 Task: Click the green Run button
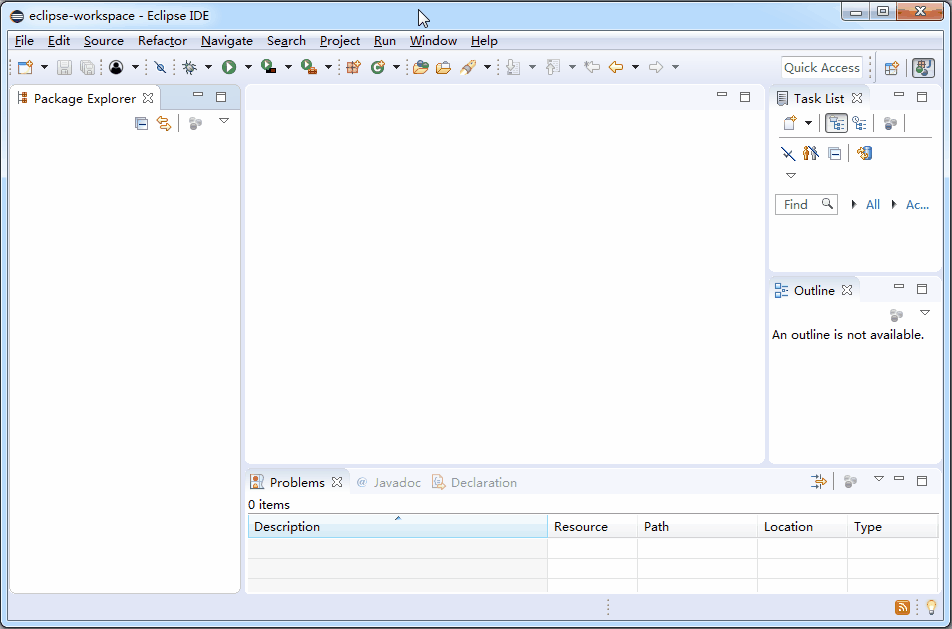pyautogui.click(x=229, y=67)
